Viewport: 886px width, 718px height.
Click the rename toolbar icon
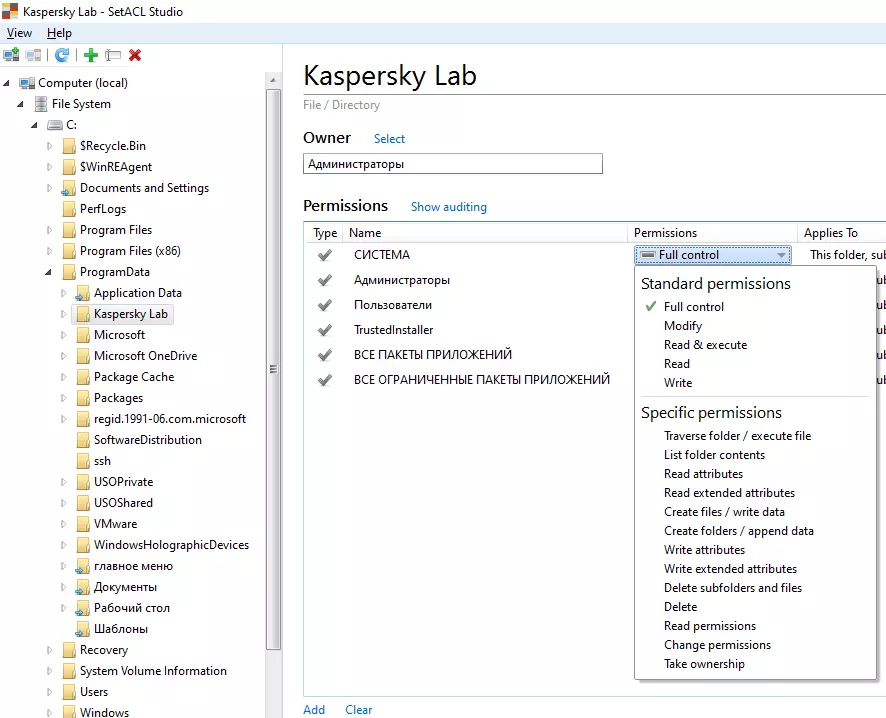113,56
